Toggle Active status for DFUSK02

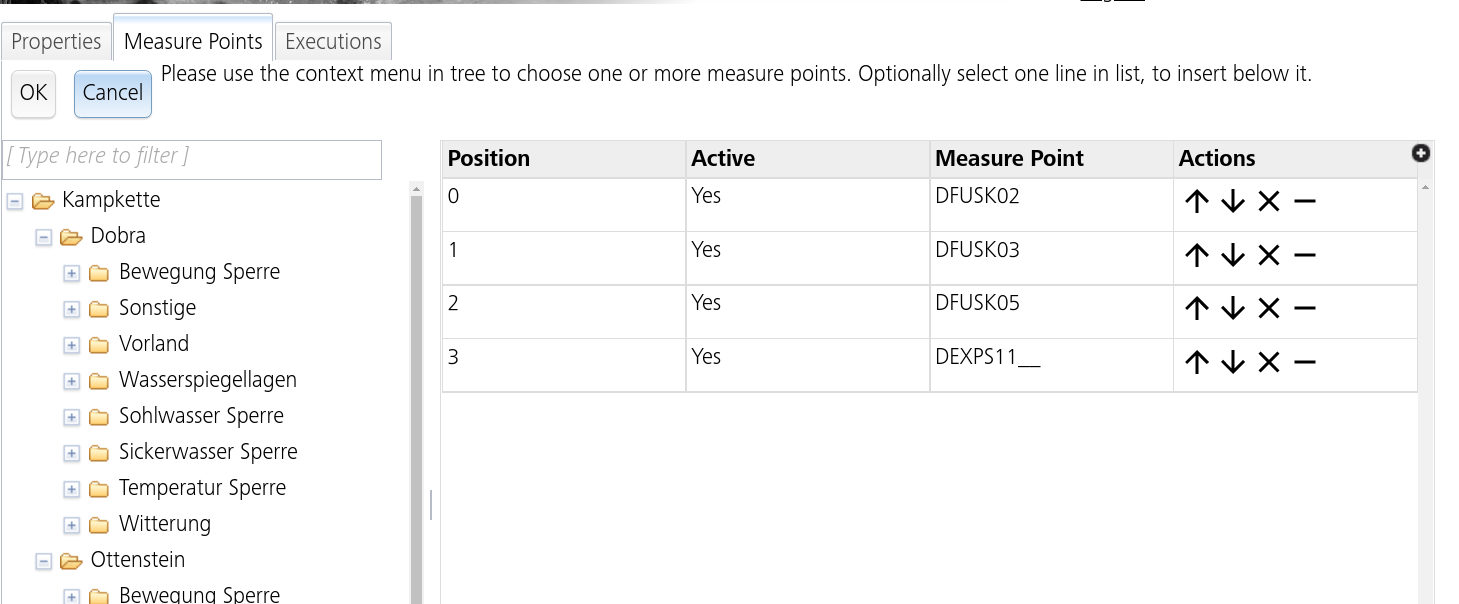point(706,195)
